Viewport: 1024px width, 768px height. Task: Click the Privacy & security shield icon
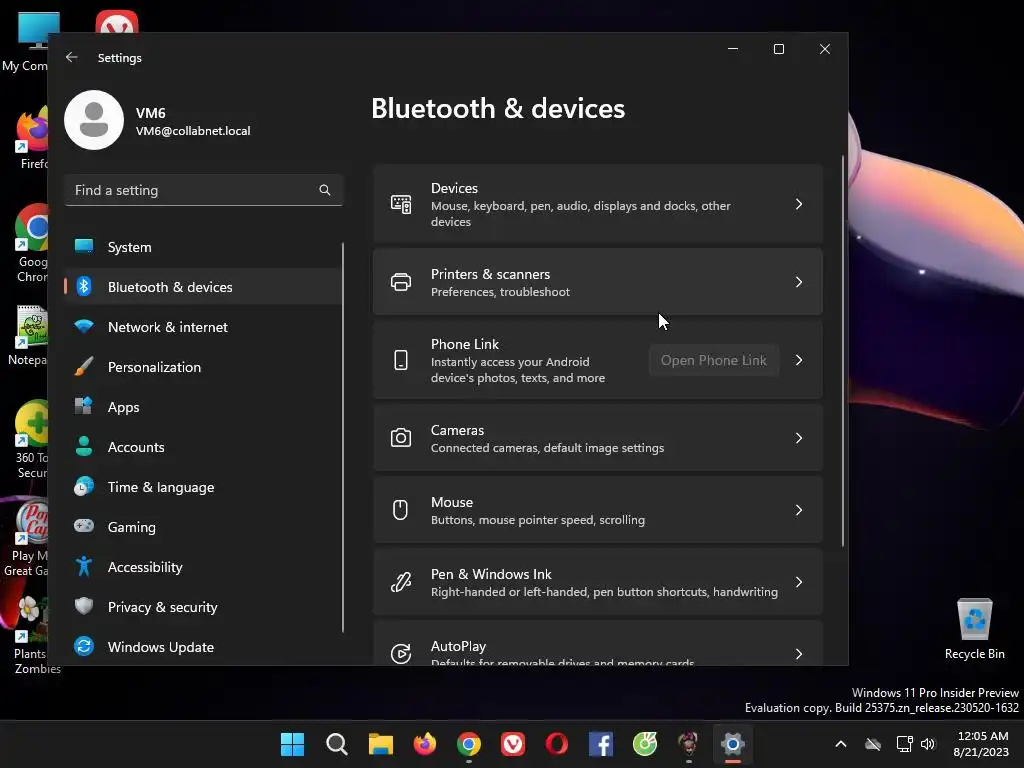click(84, 606)
